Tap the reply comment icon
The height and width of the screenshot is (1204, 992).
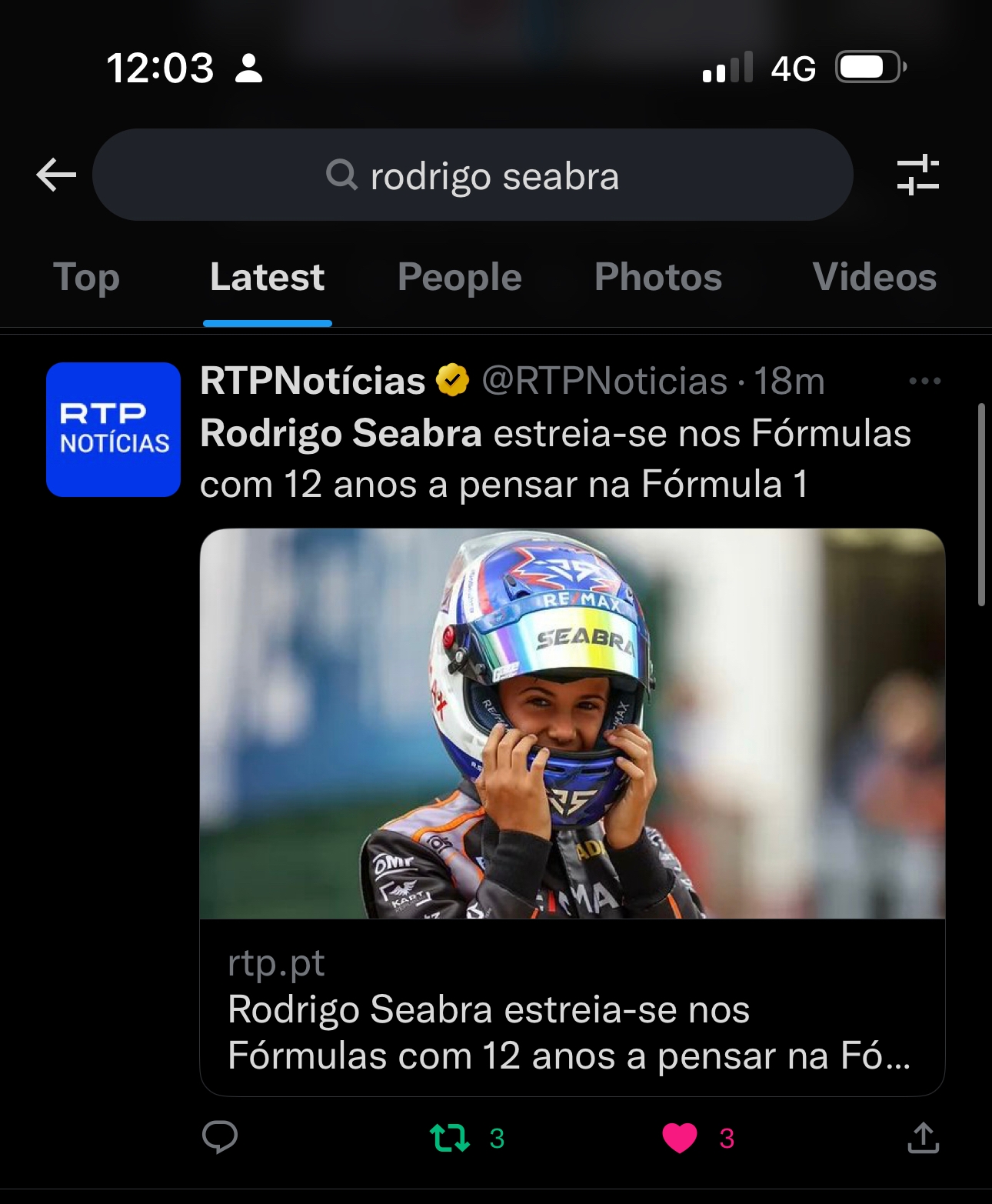(220, 1137)
